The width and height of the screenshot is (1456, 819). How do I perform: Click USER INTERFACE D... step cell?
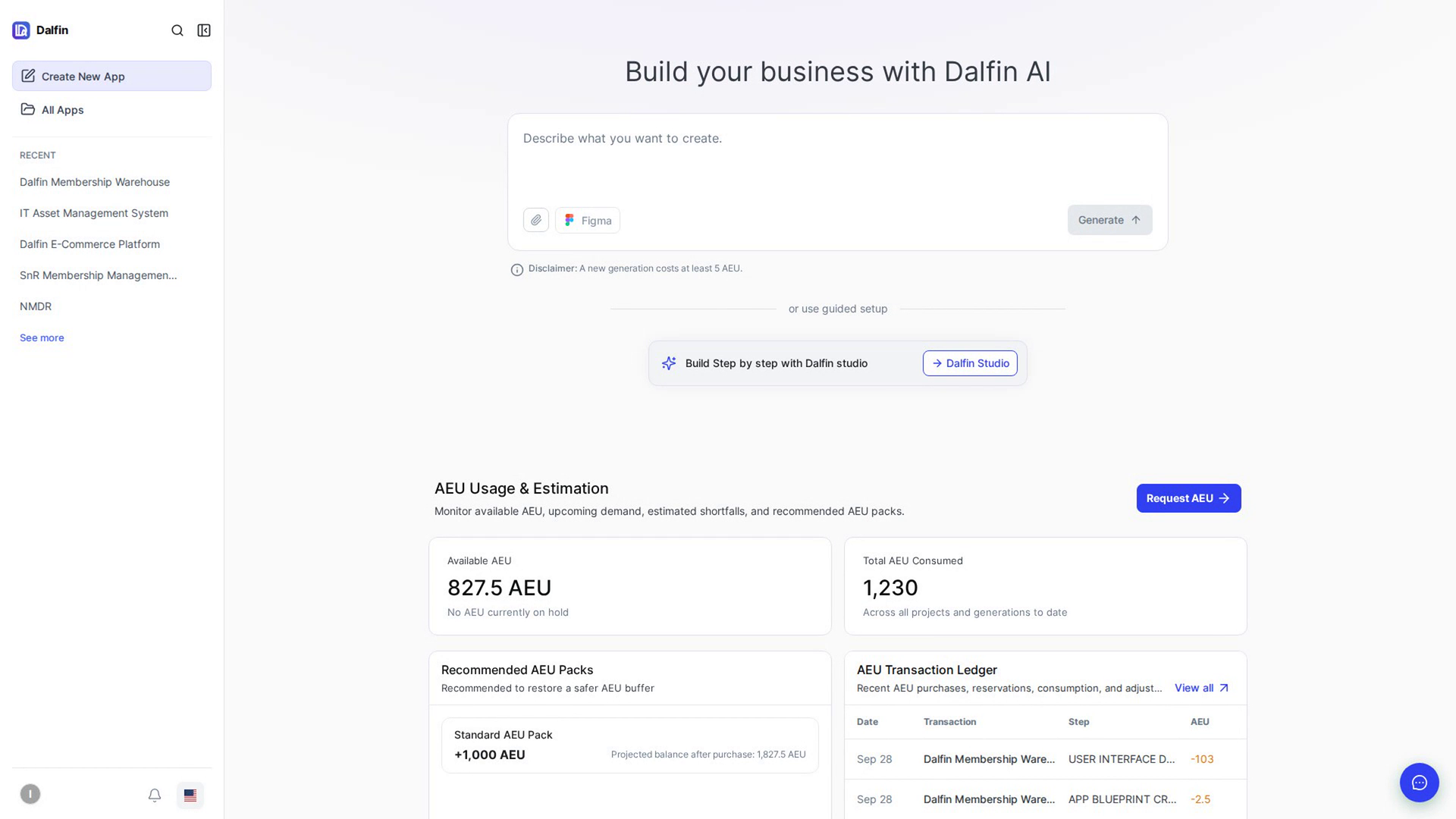(x=1121, y=759)
